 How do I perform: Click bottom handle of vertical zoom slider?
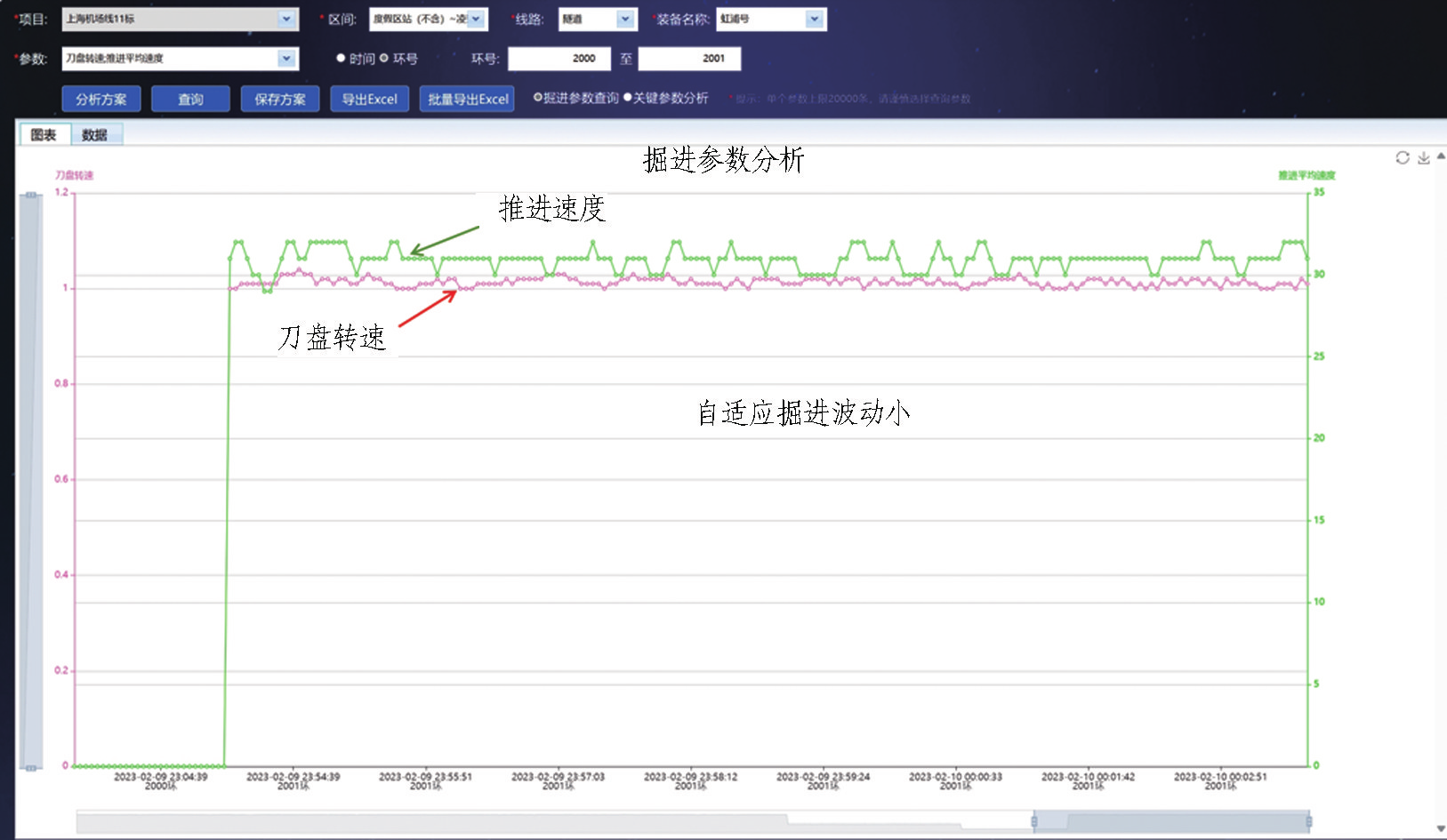(31, 766)
